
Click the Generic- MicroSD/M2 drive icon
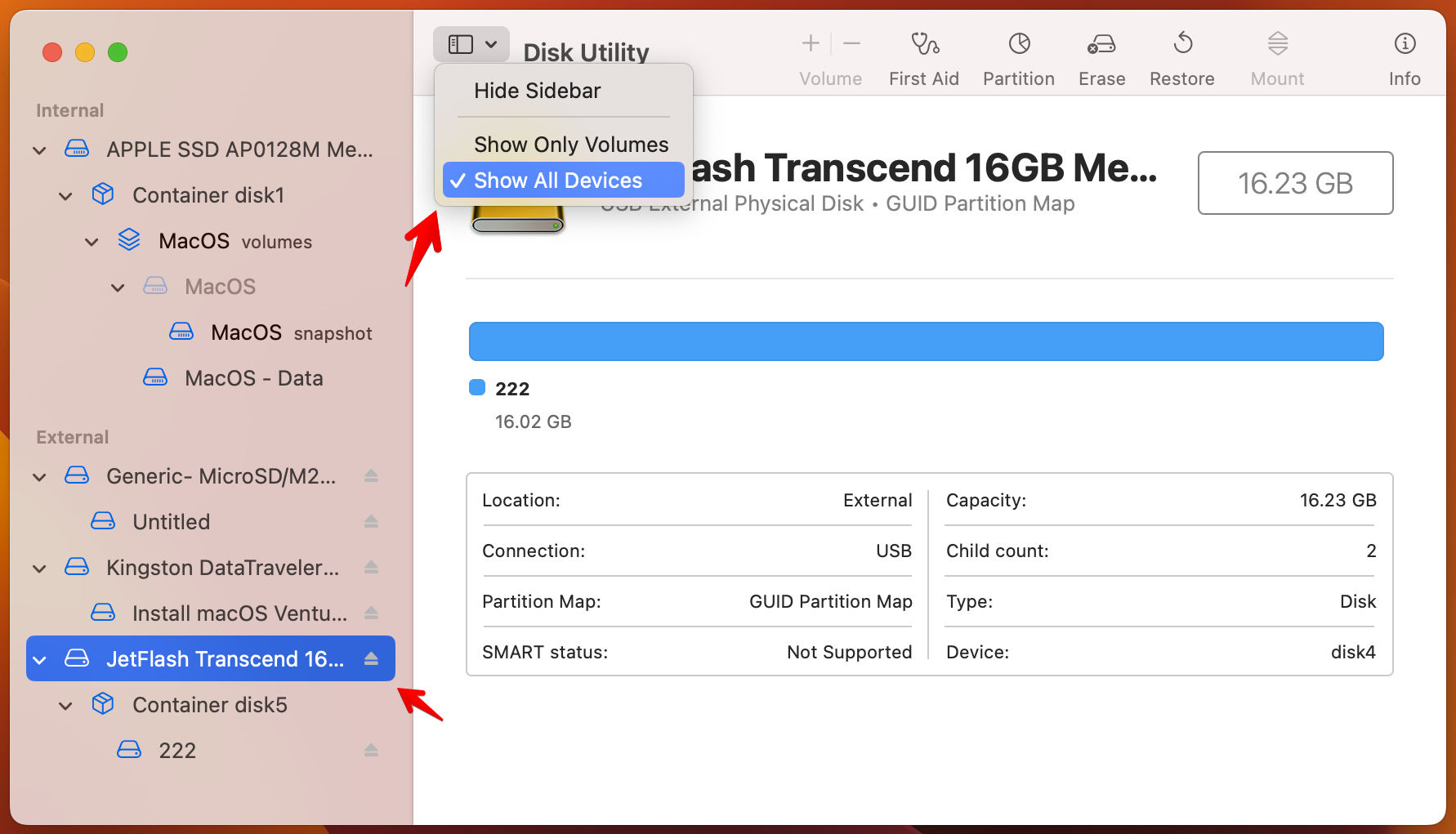tap(77, 475)
